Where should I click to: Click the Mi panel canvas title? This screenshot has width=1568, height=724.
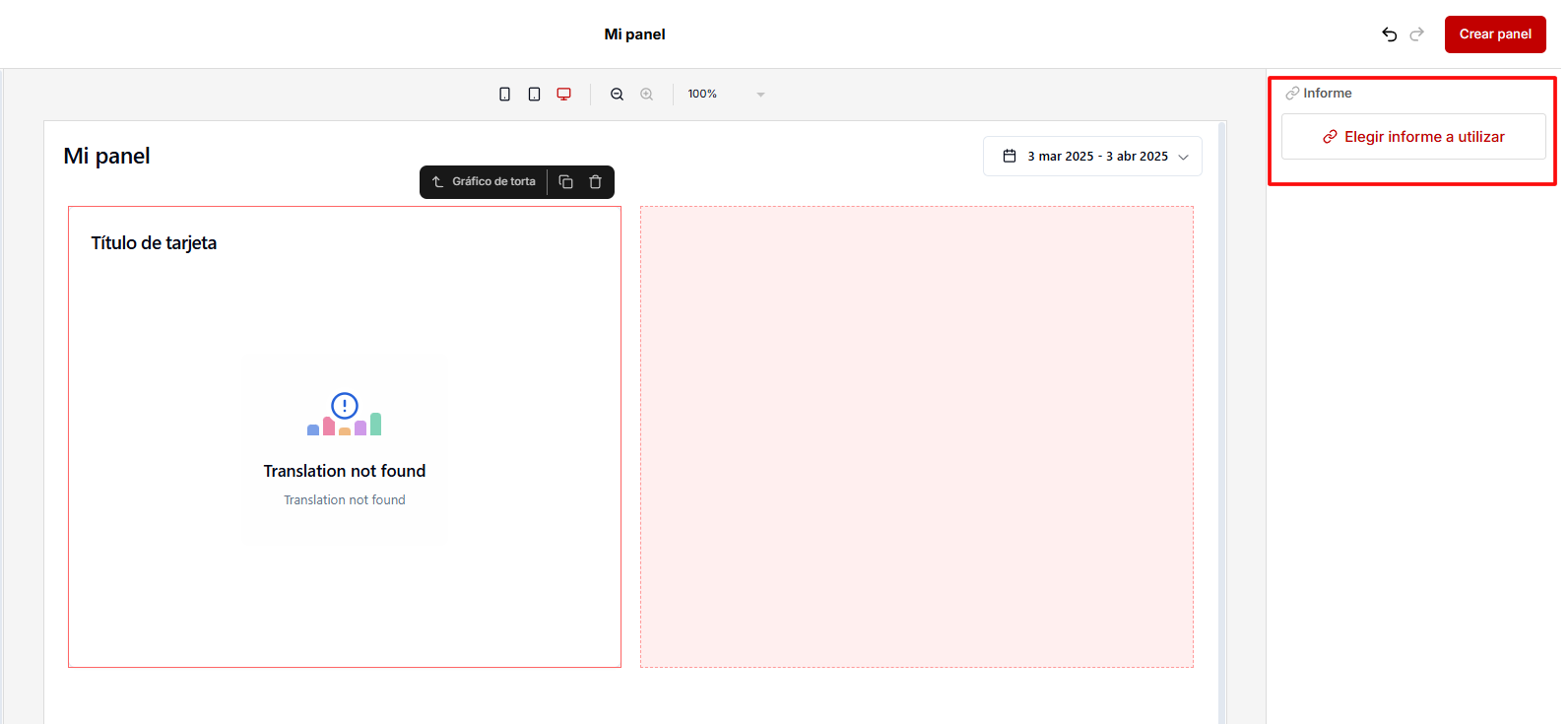(x=107, y=156)
